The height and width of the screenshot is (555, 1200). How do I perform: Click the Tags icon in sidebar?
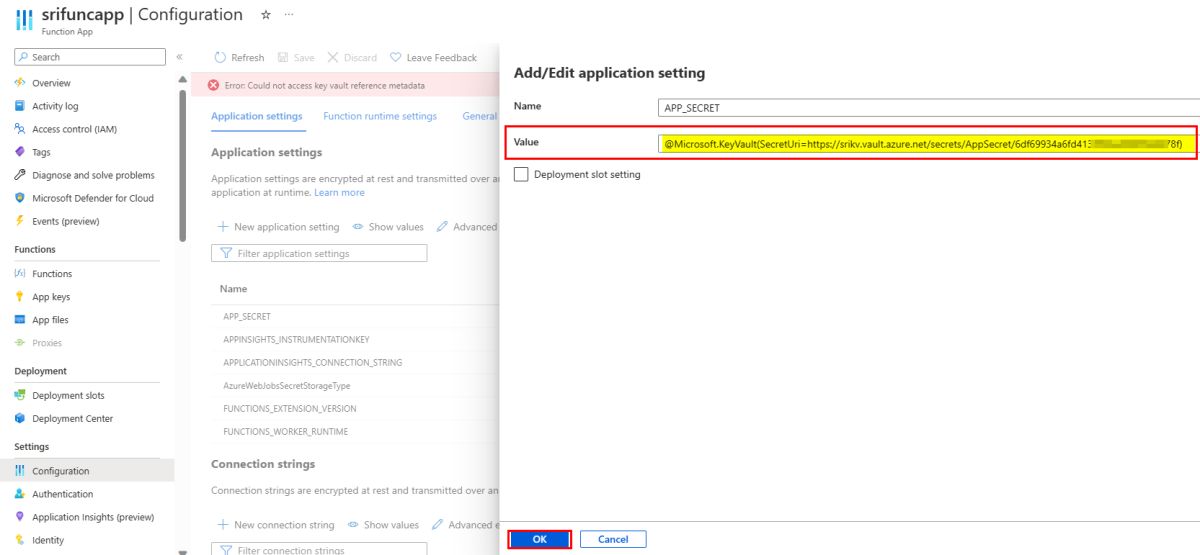(x=20, y=152)
